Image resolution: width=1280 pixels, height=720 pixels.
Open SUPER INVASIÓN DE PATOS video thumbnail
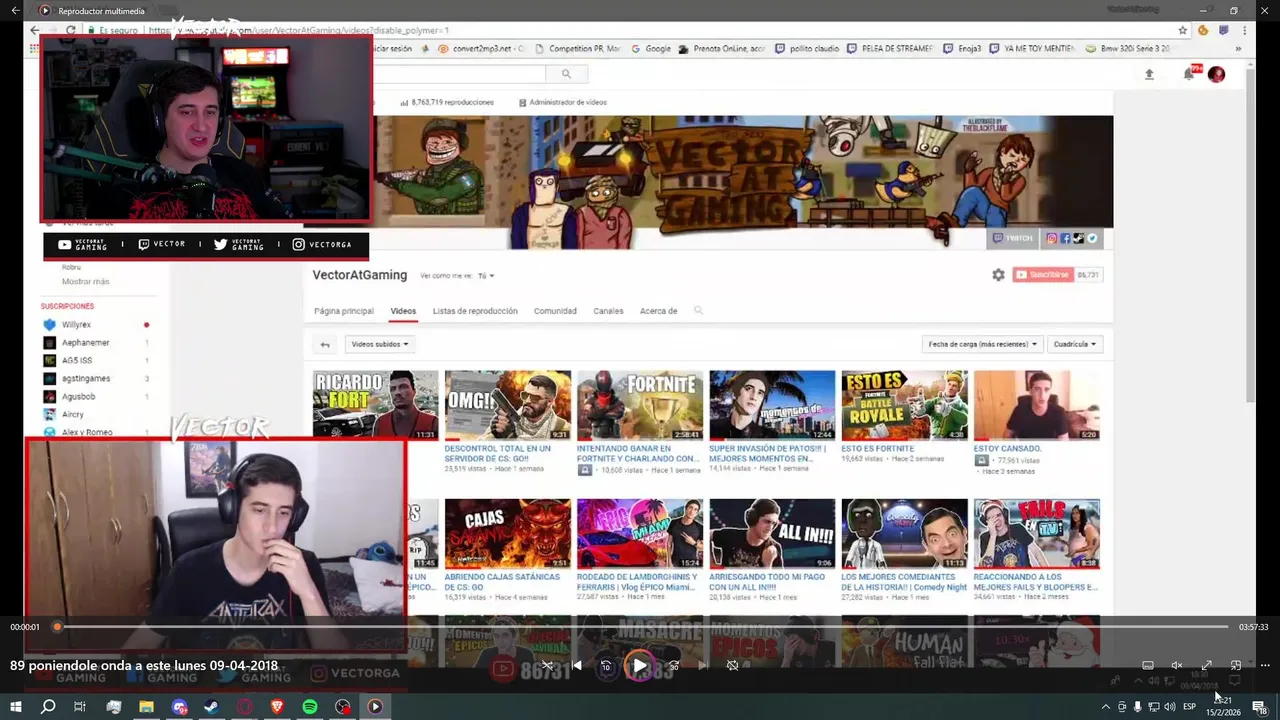point(772,405)
